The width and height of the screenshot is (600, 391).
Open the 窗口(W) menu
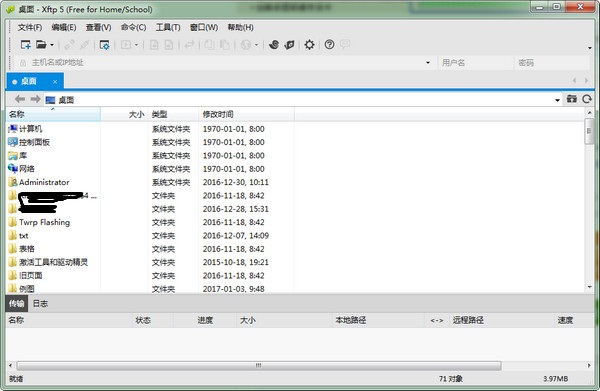tap(204, 28)
